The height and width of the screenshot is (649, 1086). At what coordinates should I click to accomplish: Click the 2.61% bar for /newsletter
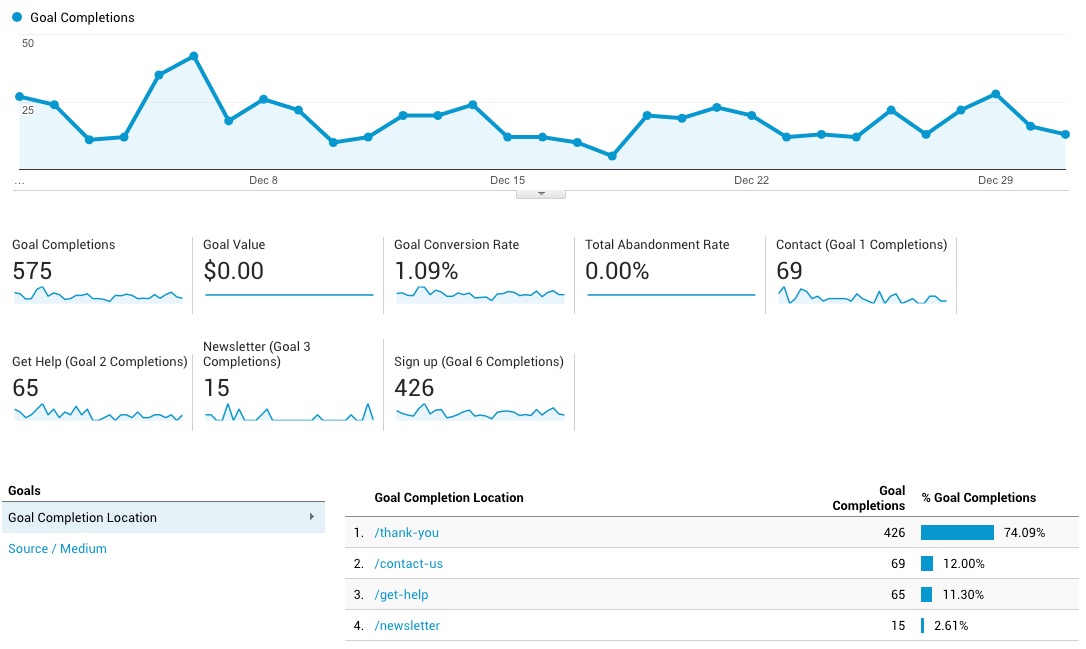[x=923, y=625]
